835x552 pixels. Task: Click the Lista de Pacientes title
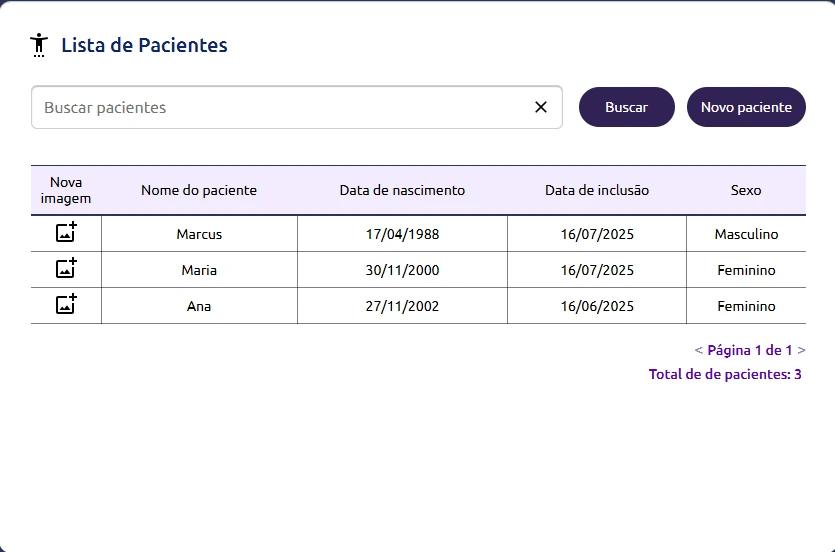click(x=144, y=45)
